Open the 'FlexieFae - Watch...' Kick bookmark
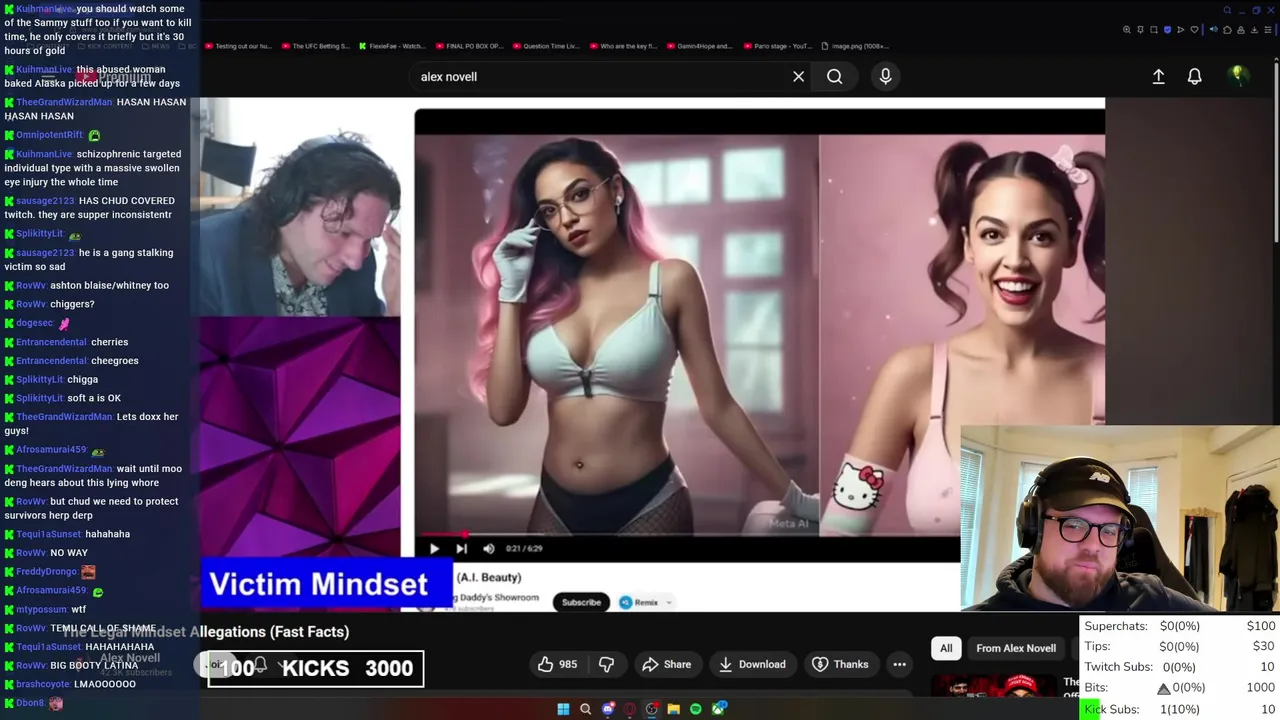Viewport: 1280px width, 720px height. pyautogui.click(x=391, y=46)
